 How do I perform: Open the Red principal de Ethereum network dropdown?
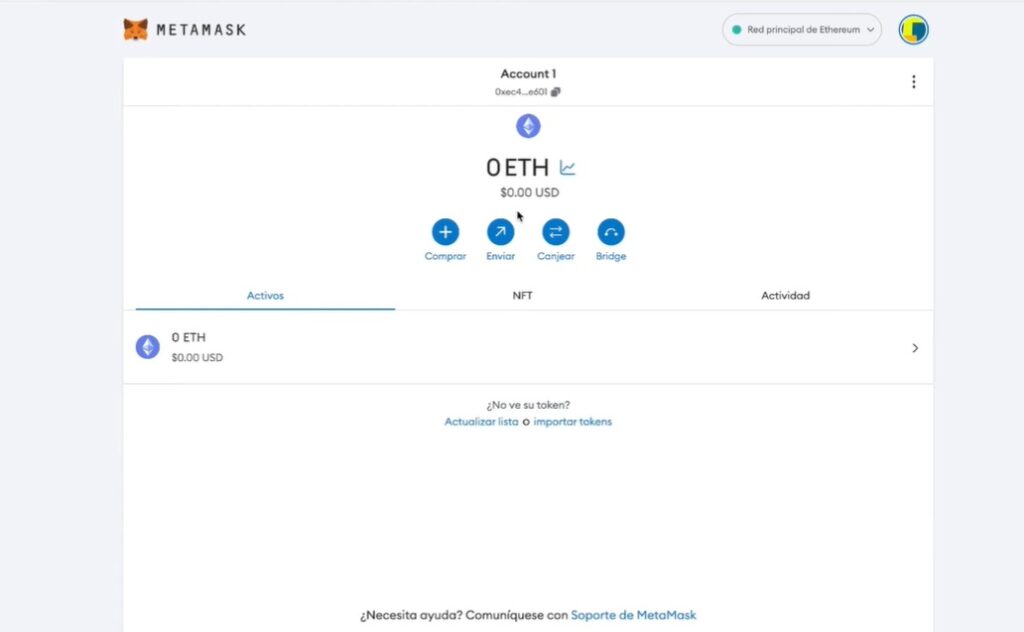[x=801, y=29]
